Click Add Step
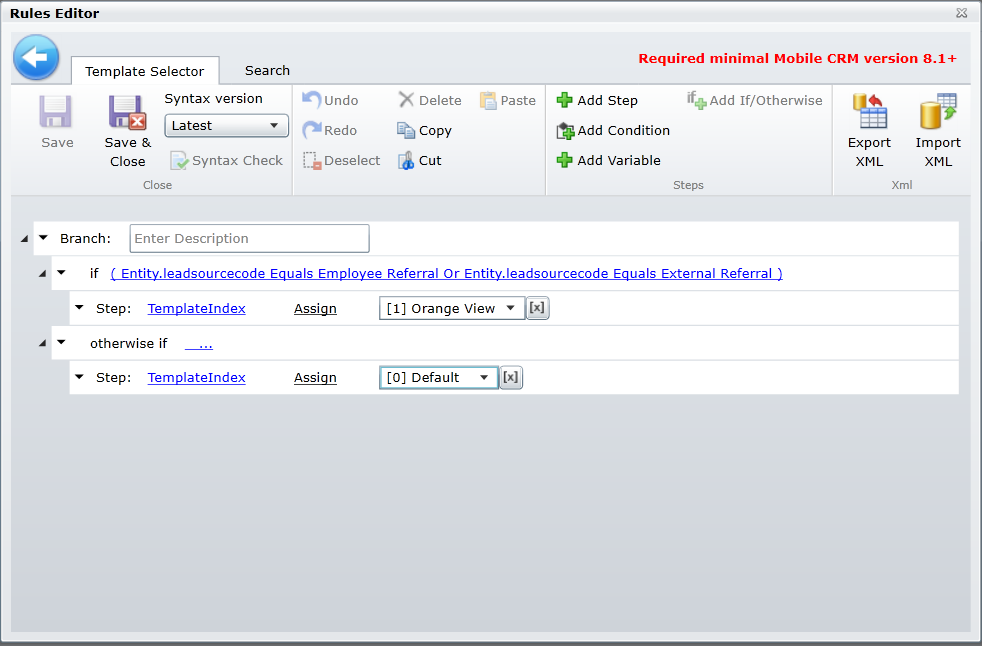The image size is (982, 646). [x=597, y=100]
